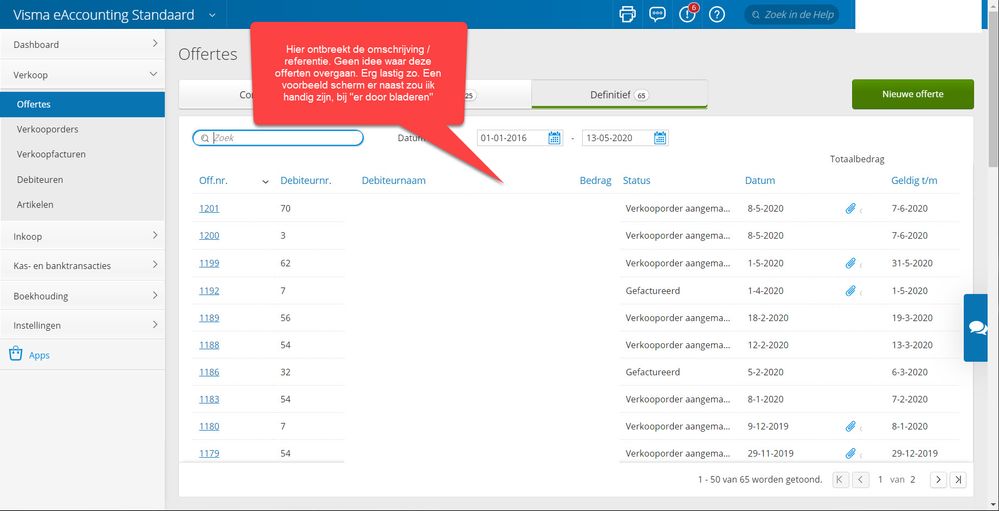Sort by Geldig t/m column header

tap(914, 180)
